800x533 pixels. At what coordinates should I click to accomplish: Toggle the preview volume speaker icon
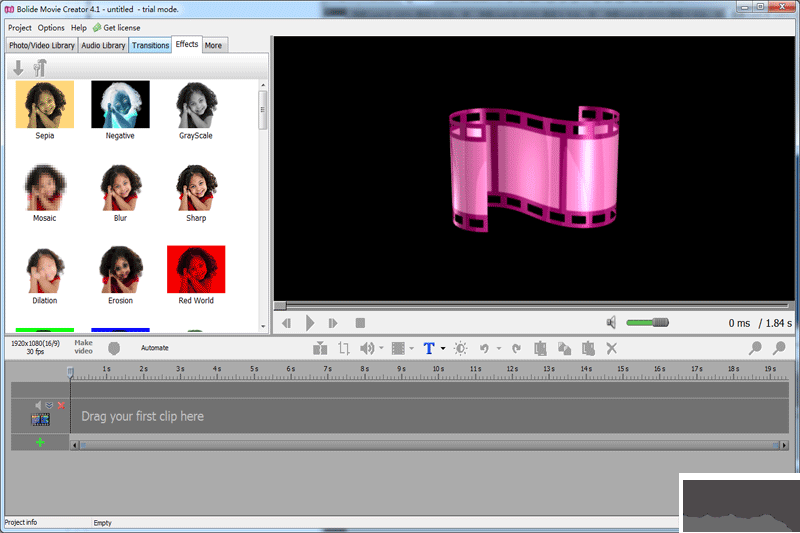point(611,323)
